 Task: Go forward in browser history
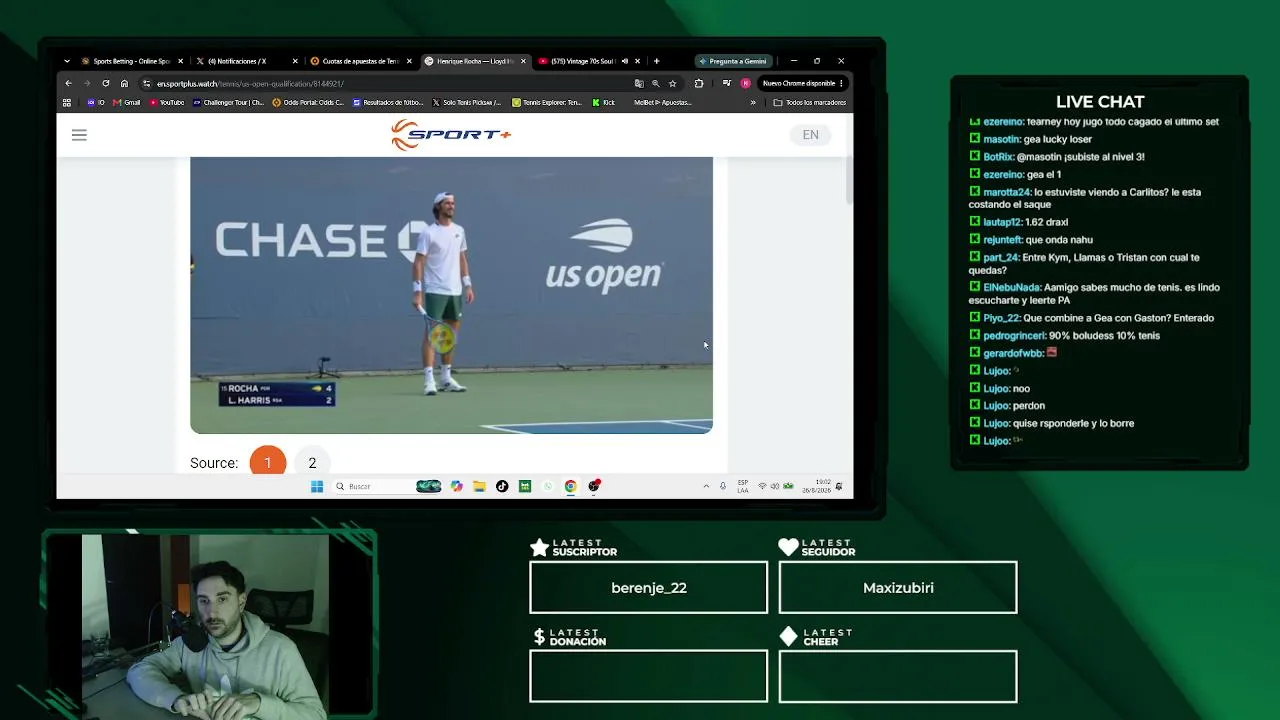point(87,83)
